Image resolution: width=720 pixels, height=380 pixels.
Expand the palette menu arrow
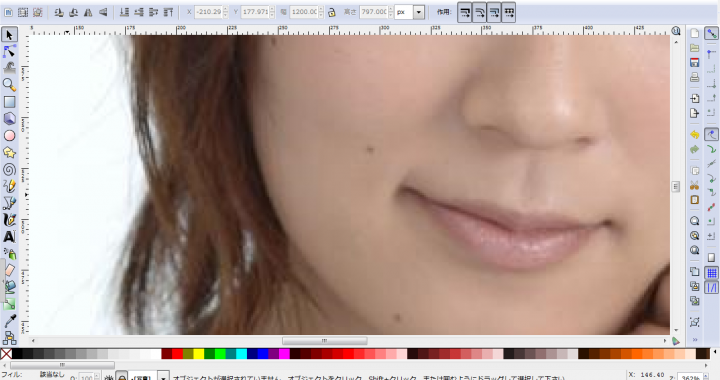click(x=714, y=352)
